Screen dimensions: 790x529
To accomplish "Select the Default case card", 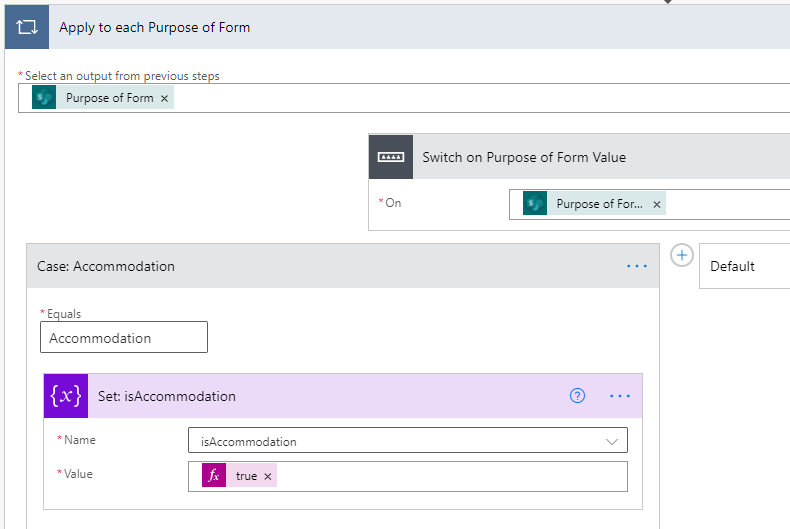I will coord(744,266).
